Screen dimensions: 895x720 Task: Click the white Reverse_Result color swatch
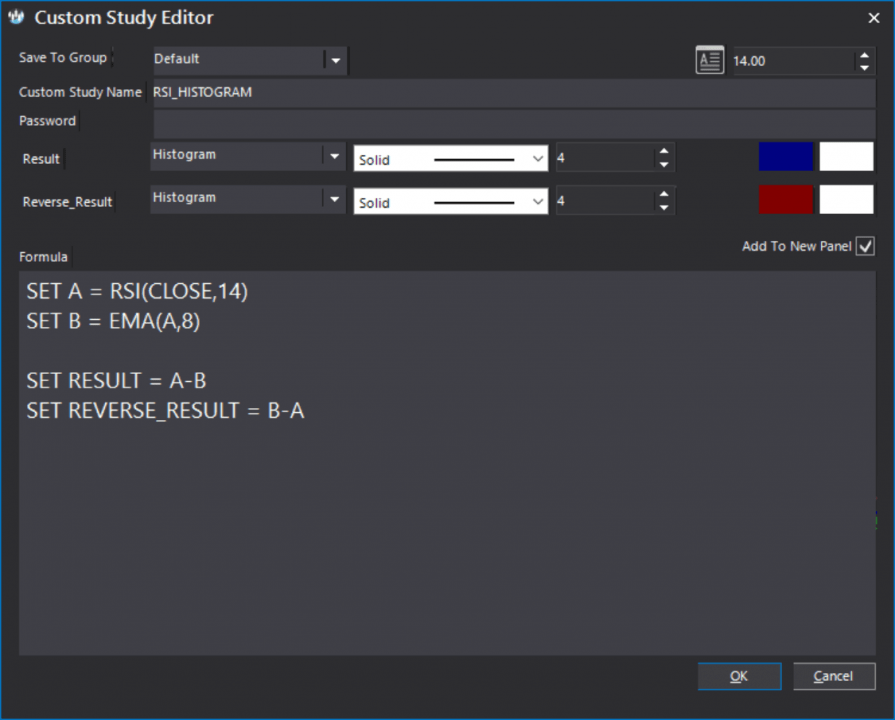click(846, 199)
